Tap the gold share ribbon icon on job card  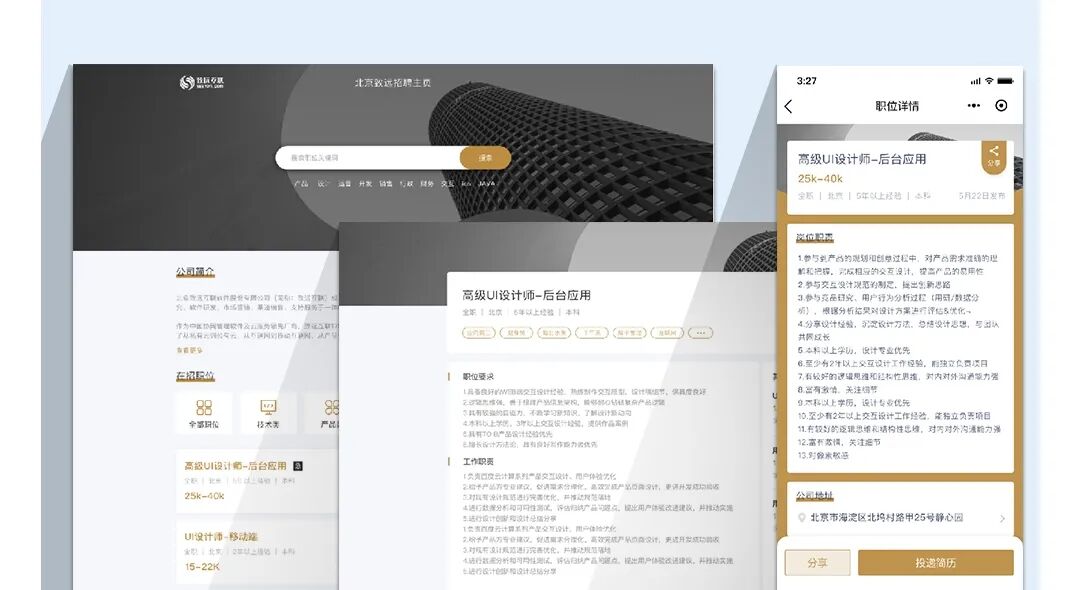click(x=994, y=156)
